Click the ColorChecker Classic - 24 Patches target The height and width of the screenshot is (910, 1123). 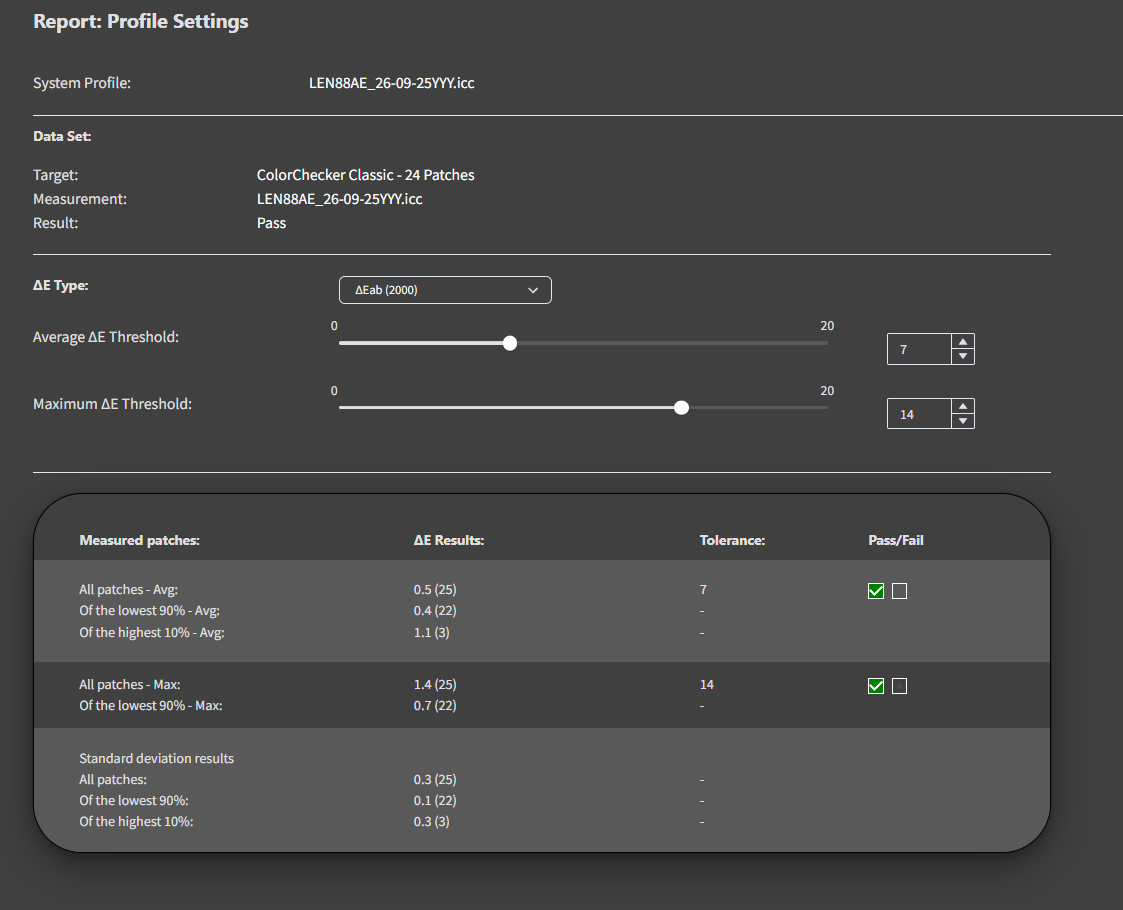[365, 175]
